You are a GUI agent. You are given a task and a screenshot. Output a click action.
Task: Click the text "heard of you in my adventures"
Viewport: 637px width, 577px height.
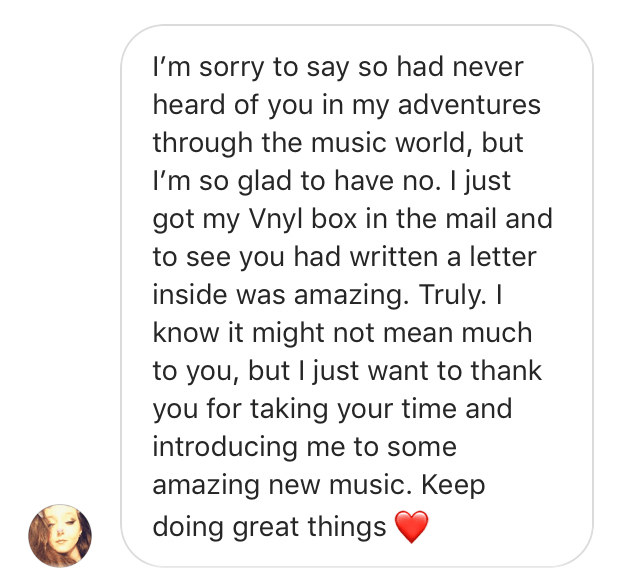346,105
